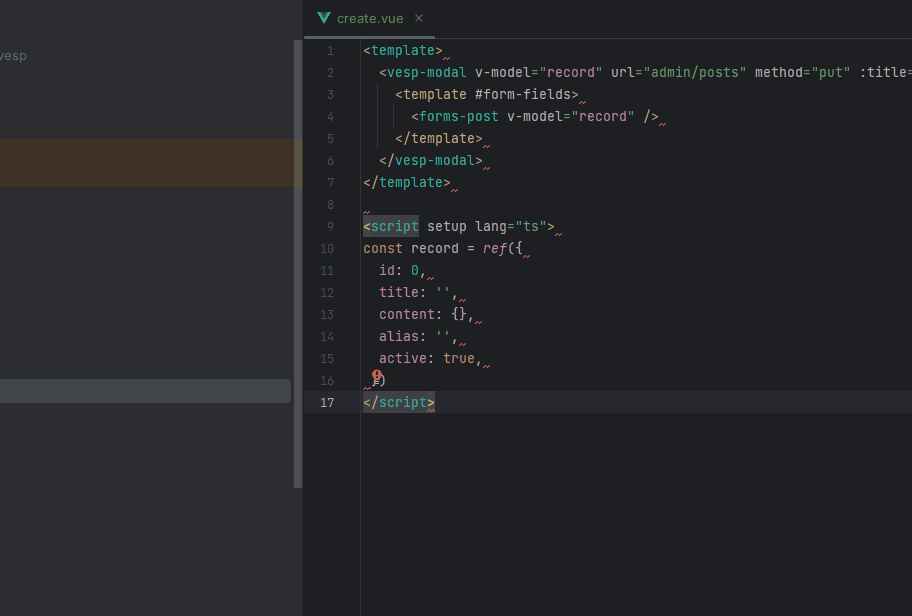Image resolution: width=912 pixels, height=616 pixels.
Task: Click the project panel vertical scrollbar
Action: [297, 260]
